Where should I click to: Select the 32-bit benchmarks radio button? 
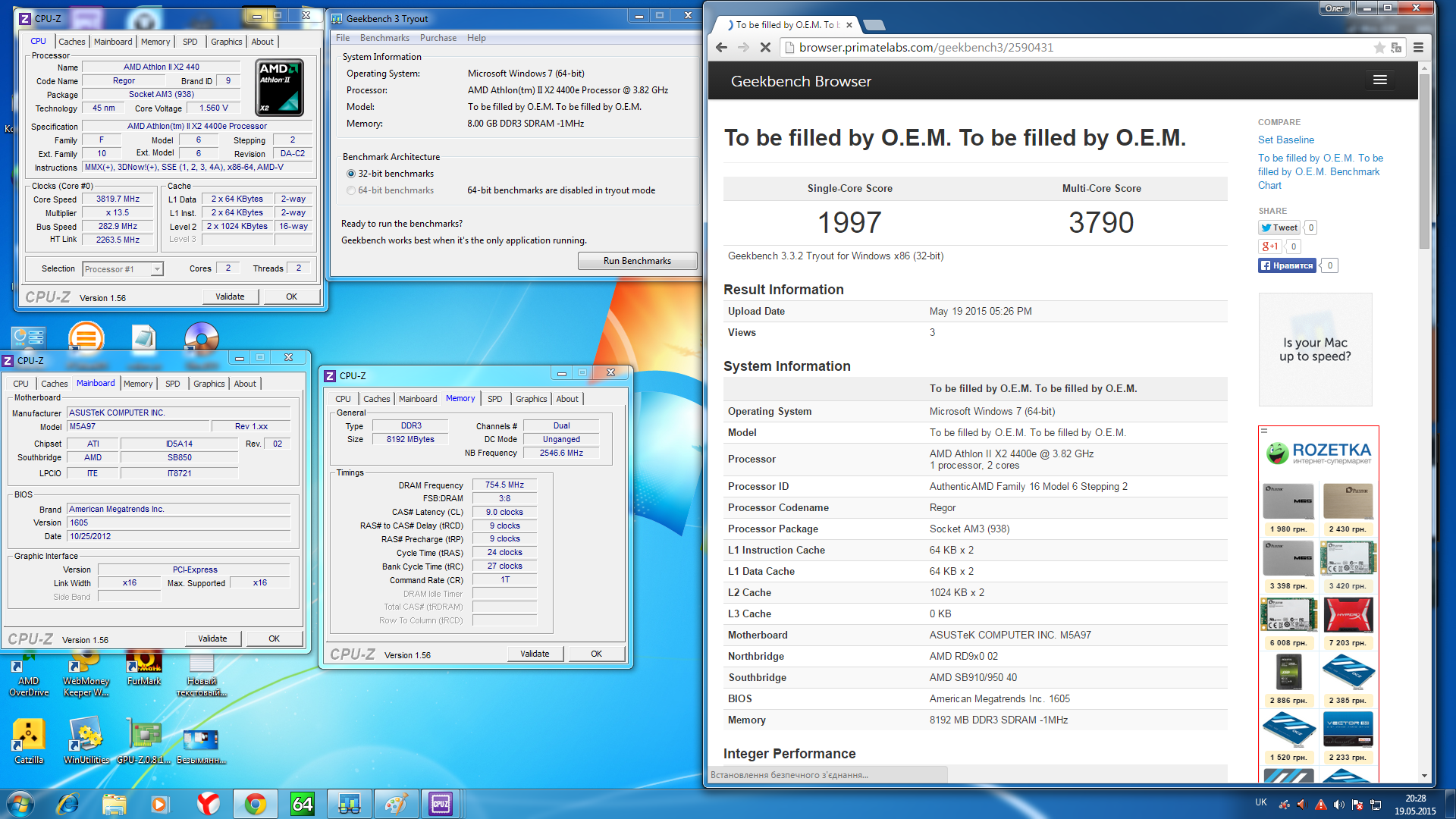[351, 174]
